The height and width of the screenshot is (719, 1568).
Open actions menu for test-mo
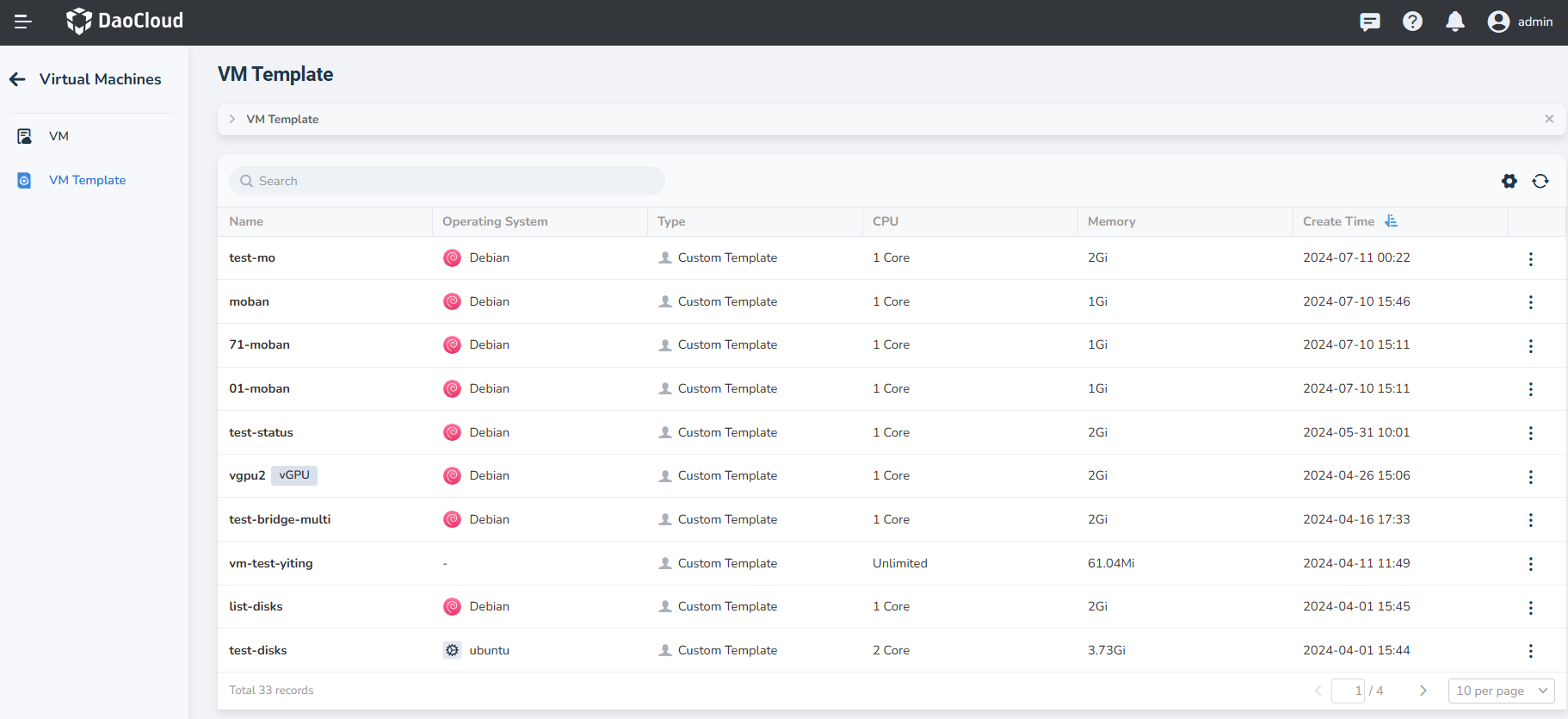tap(1530, 259)
